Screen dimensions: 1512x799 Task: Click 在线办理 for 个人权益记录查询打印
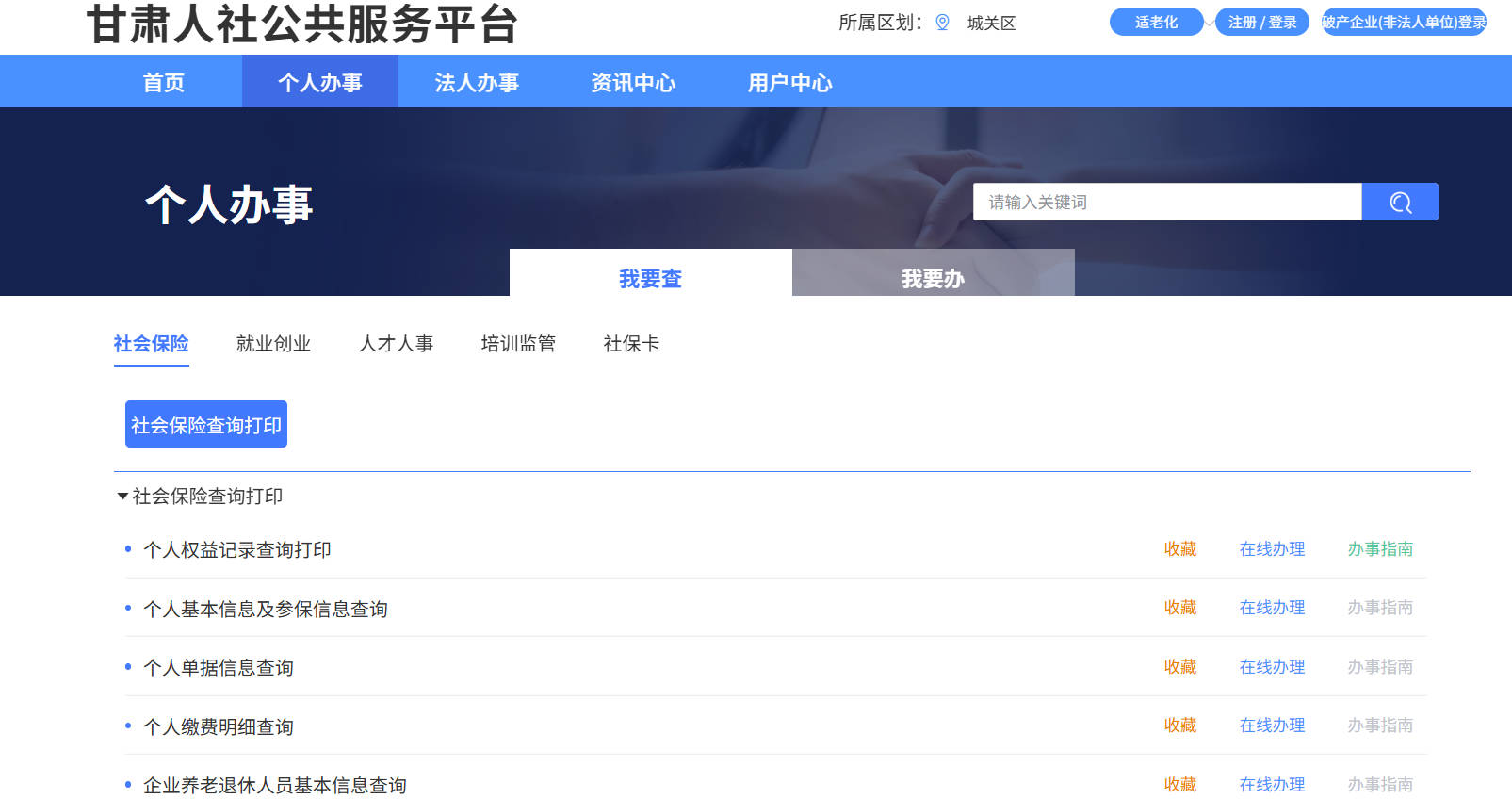point(1273,549)
